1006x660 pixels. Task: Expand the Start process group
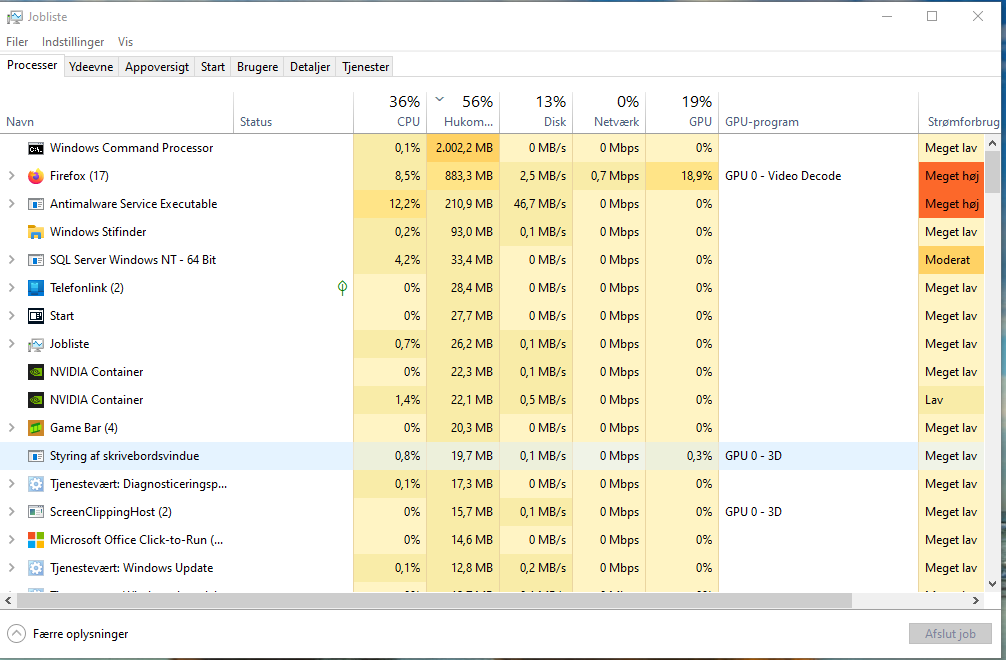tap(12, 316)
